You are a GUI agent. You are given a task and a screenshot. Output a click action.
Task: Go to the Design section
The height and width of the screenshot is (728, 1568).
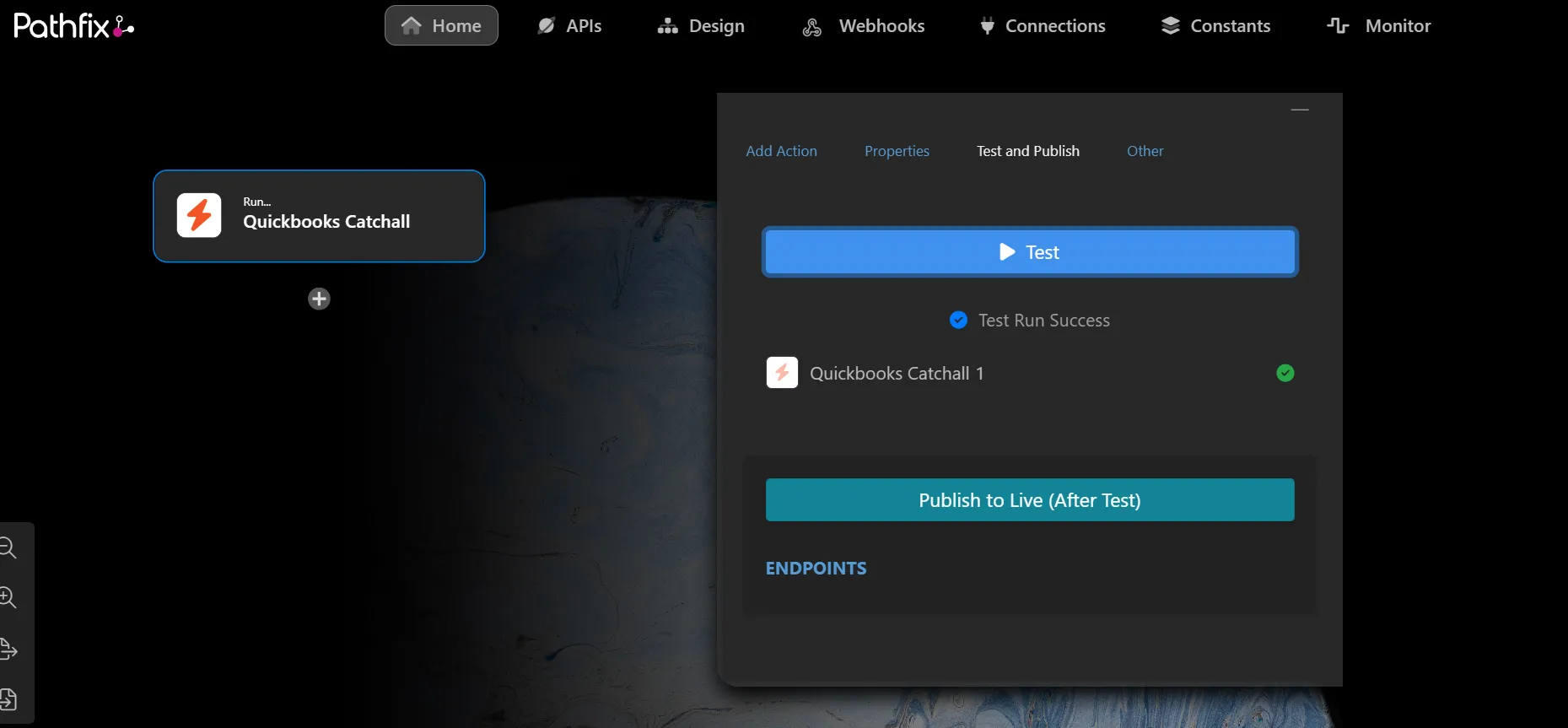pos(701,26)
